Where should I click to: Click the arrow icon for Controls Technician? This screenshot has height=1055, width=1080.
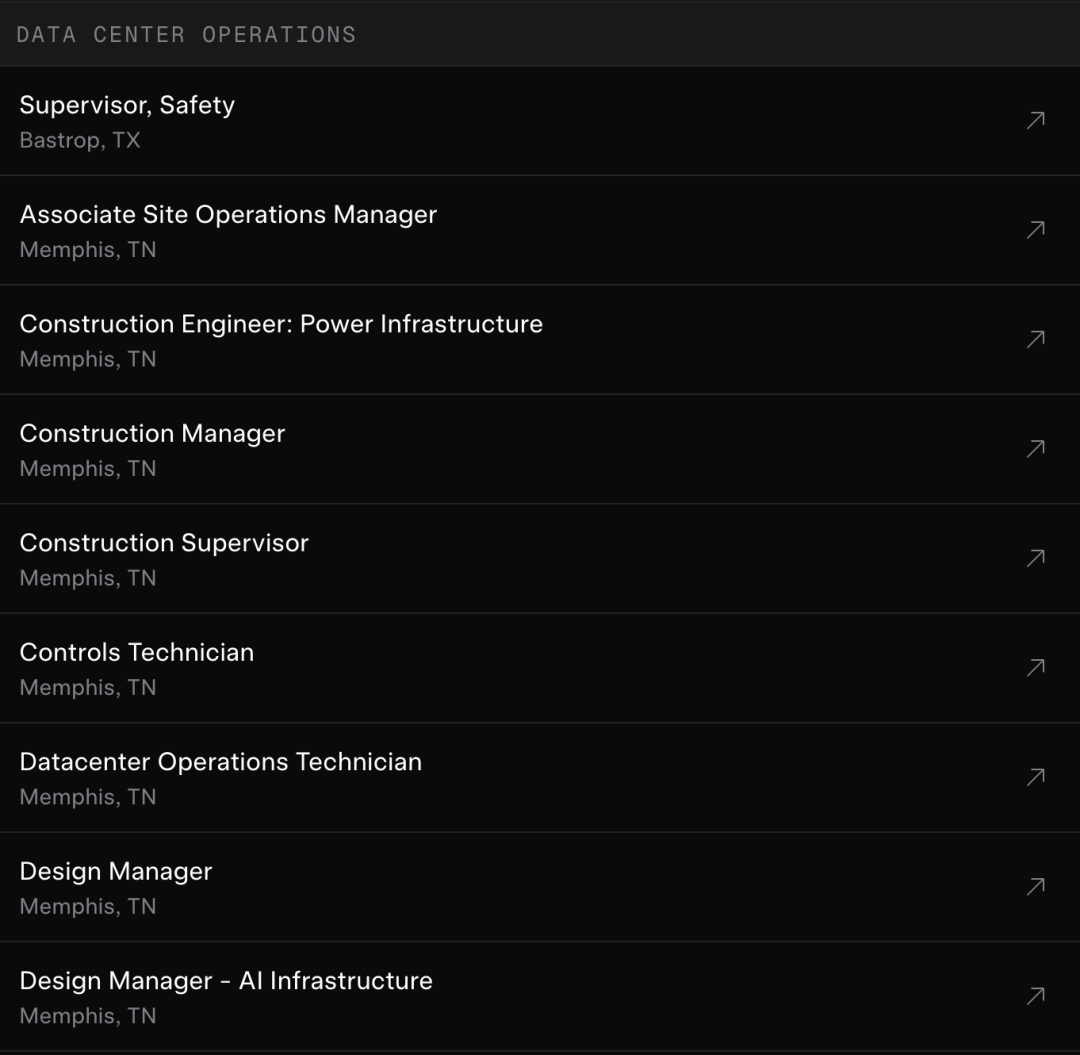click(1035, 667)
